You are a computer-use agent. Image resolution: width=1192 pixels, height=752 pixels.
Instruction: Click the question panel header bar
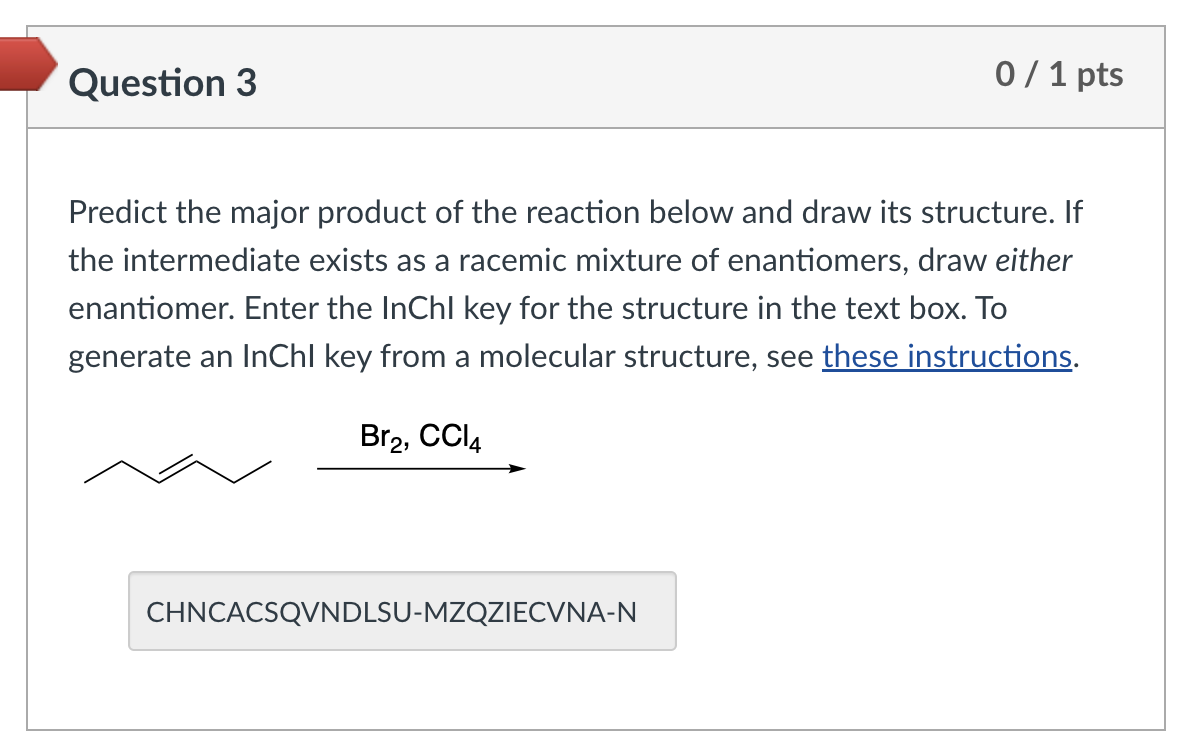(x=600, y=75)
